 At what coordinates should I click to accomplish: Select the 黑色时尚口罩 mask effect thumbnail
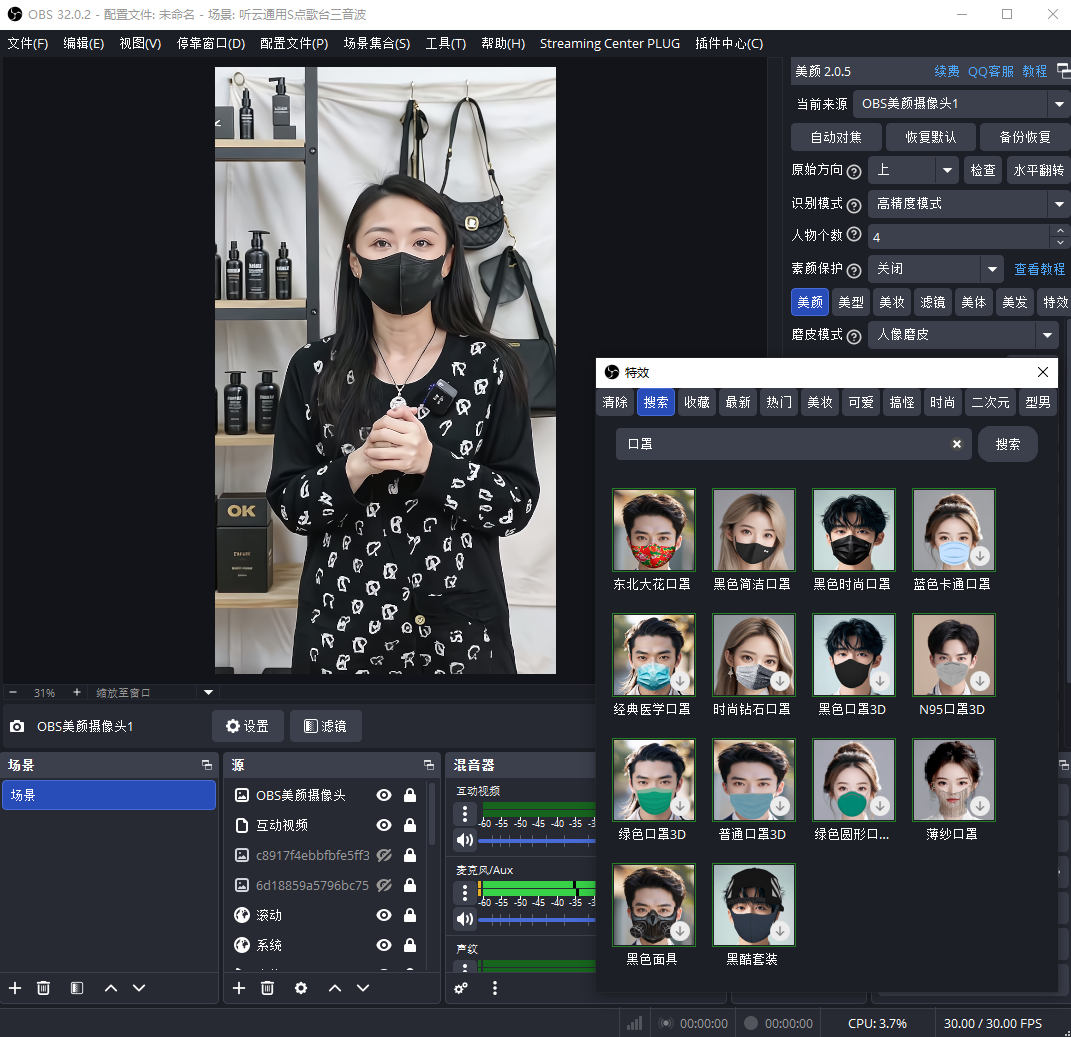(x=853, y=530)
